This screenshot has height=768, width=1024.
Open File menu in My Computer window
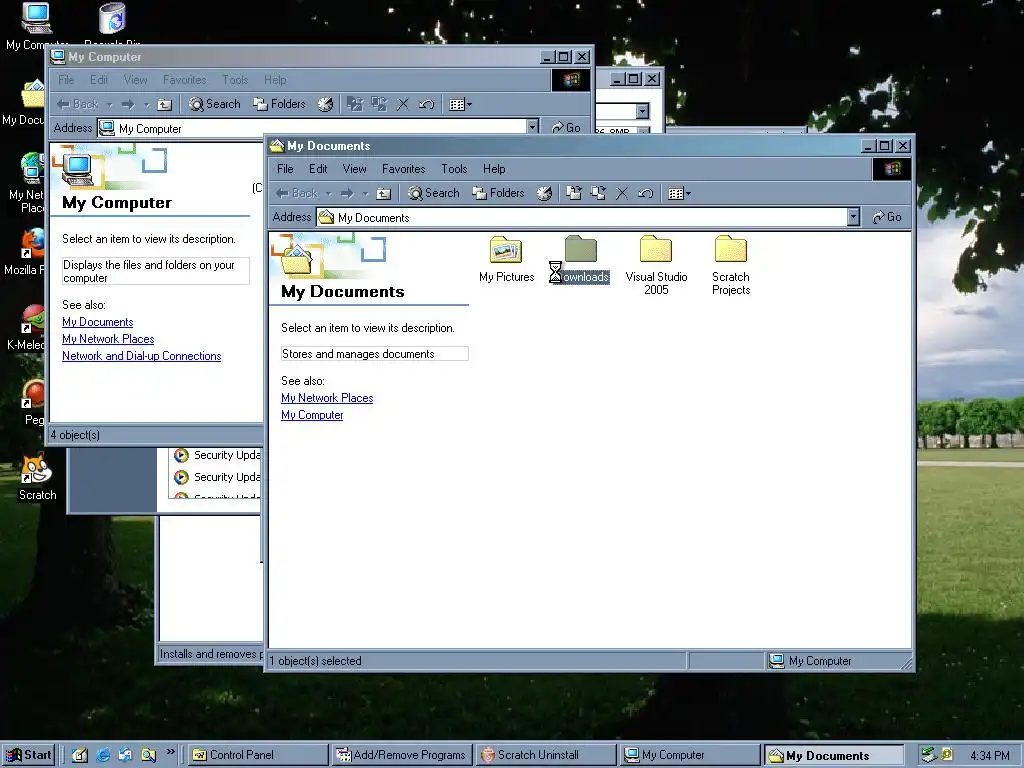(x=66, y=80)
